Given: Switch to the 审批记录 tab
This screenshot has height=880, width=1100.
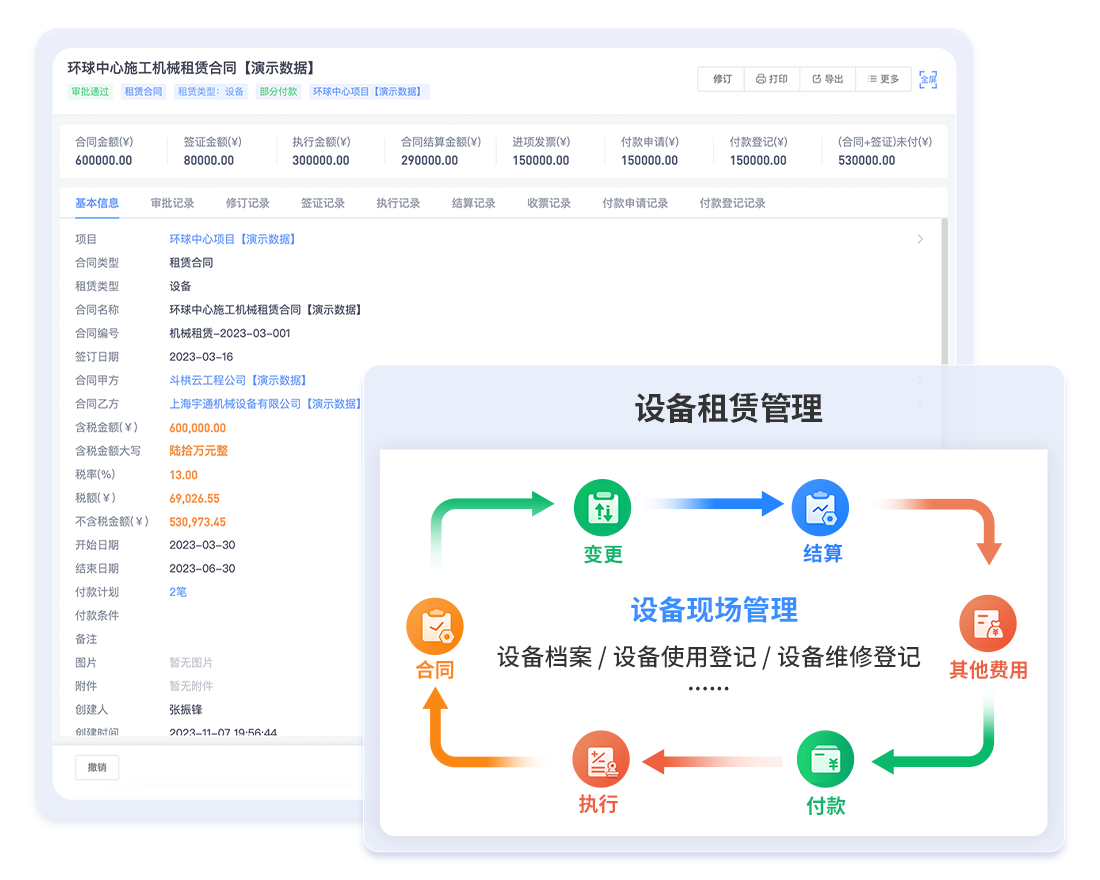Looking at the screenshot, I should tap(172, 203).
